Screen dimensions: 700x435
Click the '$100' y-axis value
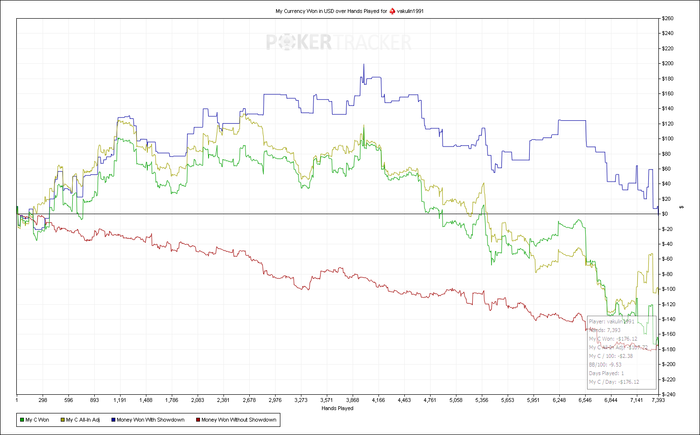coord(668,138)
